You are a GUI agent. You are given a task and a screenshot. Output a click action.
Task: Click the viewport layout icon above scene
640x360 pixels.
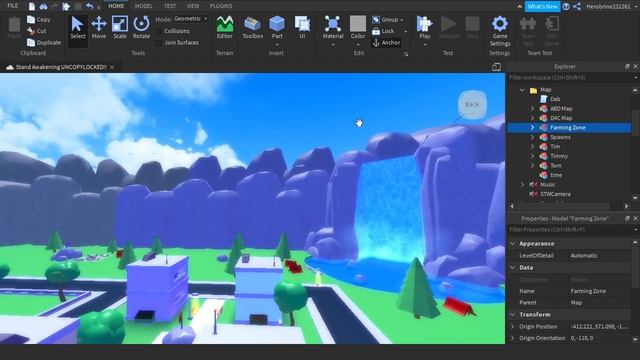(496, 67)
